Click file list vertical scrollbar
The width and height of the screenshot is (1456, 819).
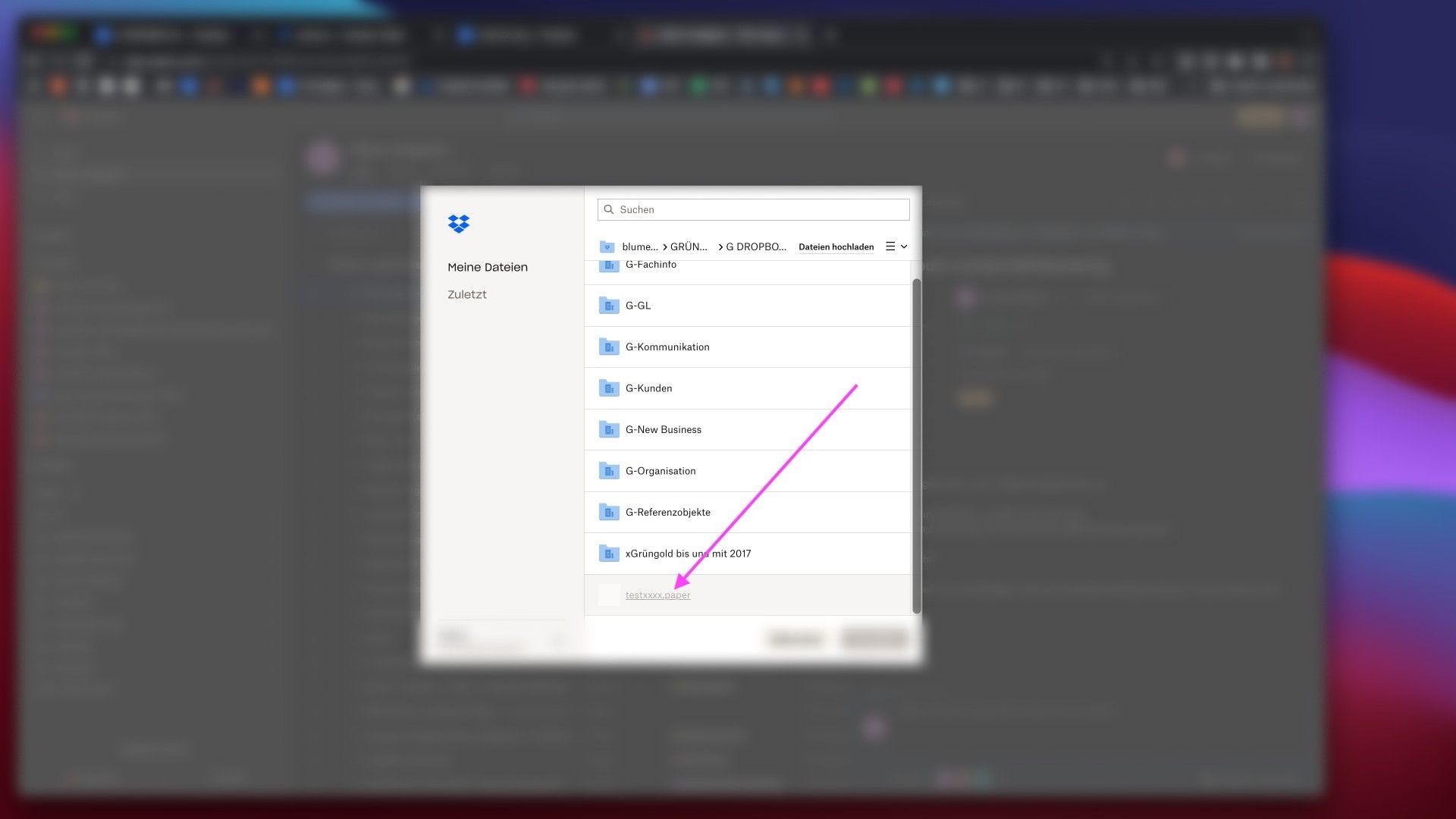[x=916, y=446]
